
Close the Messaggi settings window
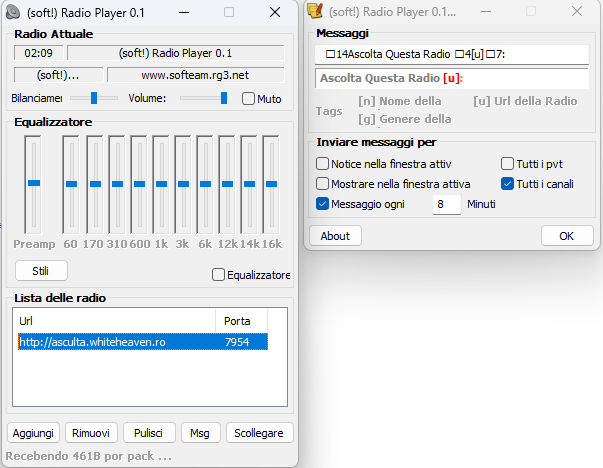click(x=577, y=11)
